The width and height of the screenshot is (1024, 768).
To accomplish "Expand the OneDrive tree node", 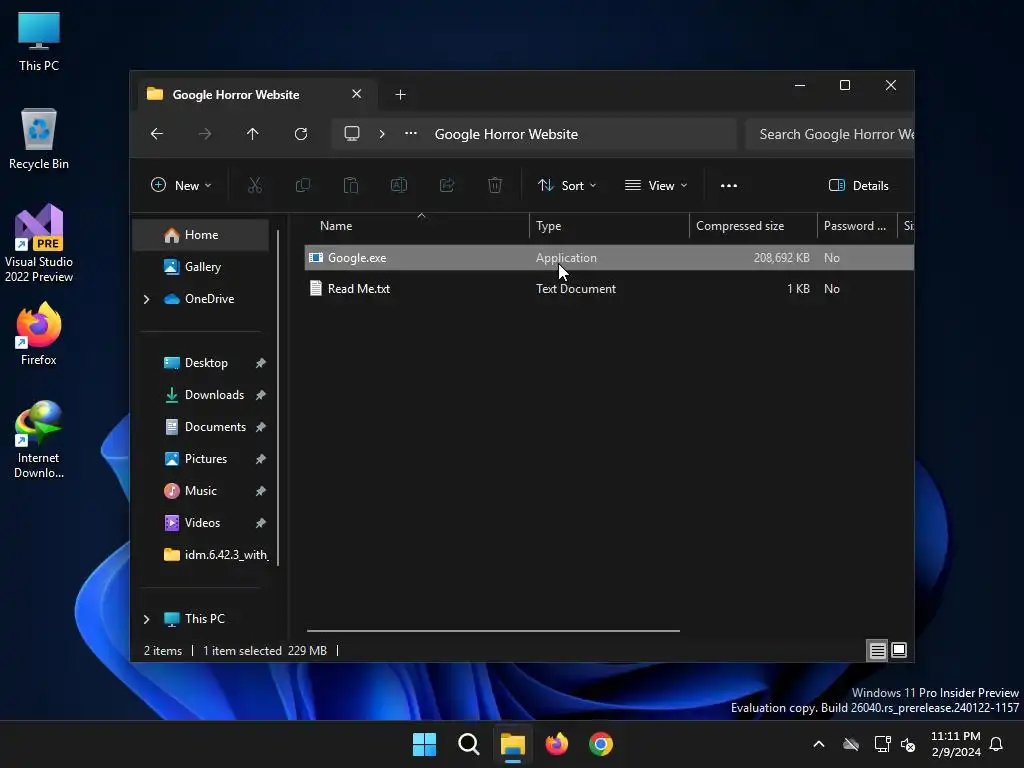I will [146, 299].
